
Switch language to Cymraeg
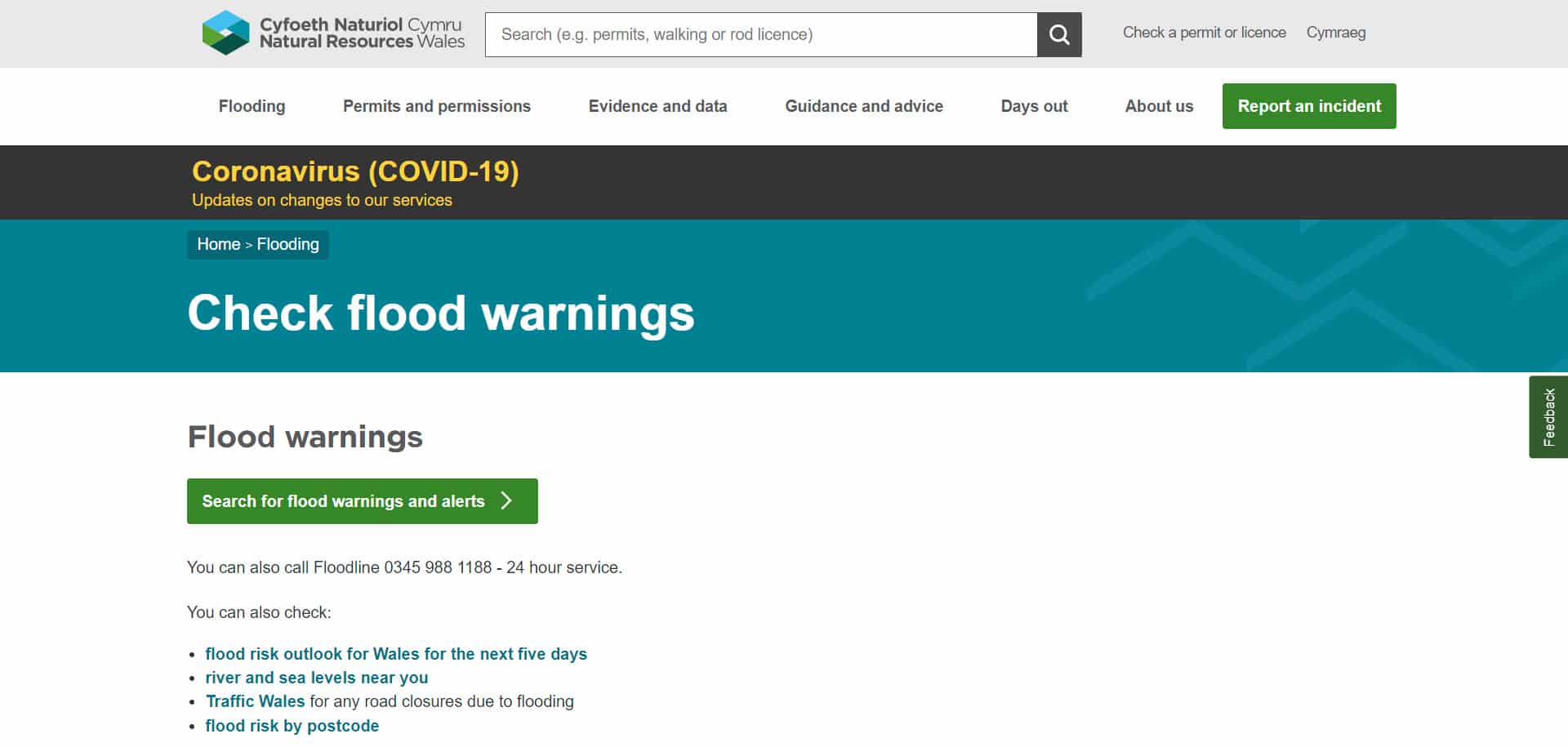point(1335,33)
